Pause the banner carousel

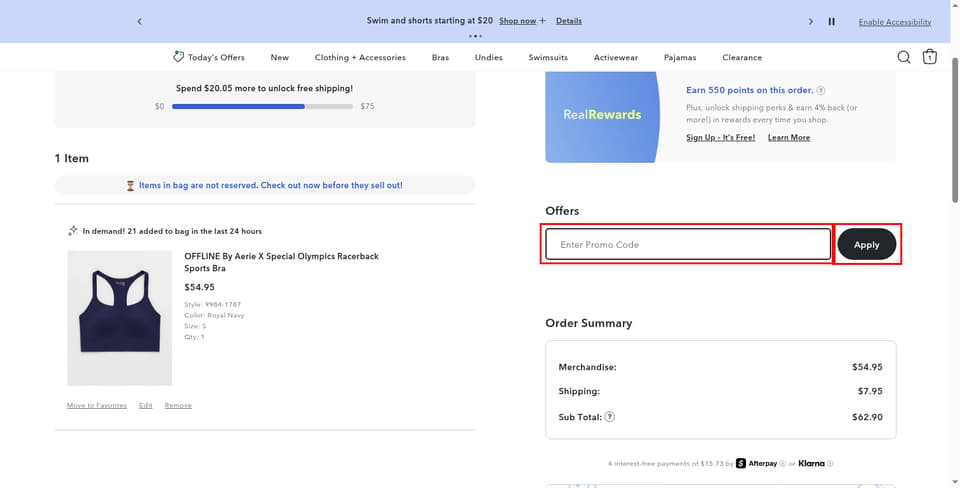coord(831,21)
